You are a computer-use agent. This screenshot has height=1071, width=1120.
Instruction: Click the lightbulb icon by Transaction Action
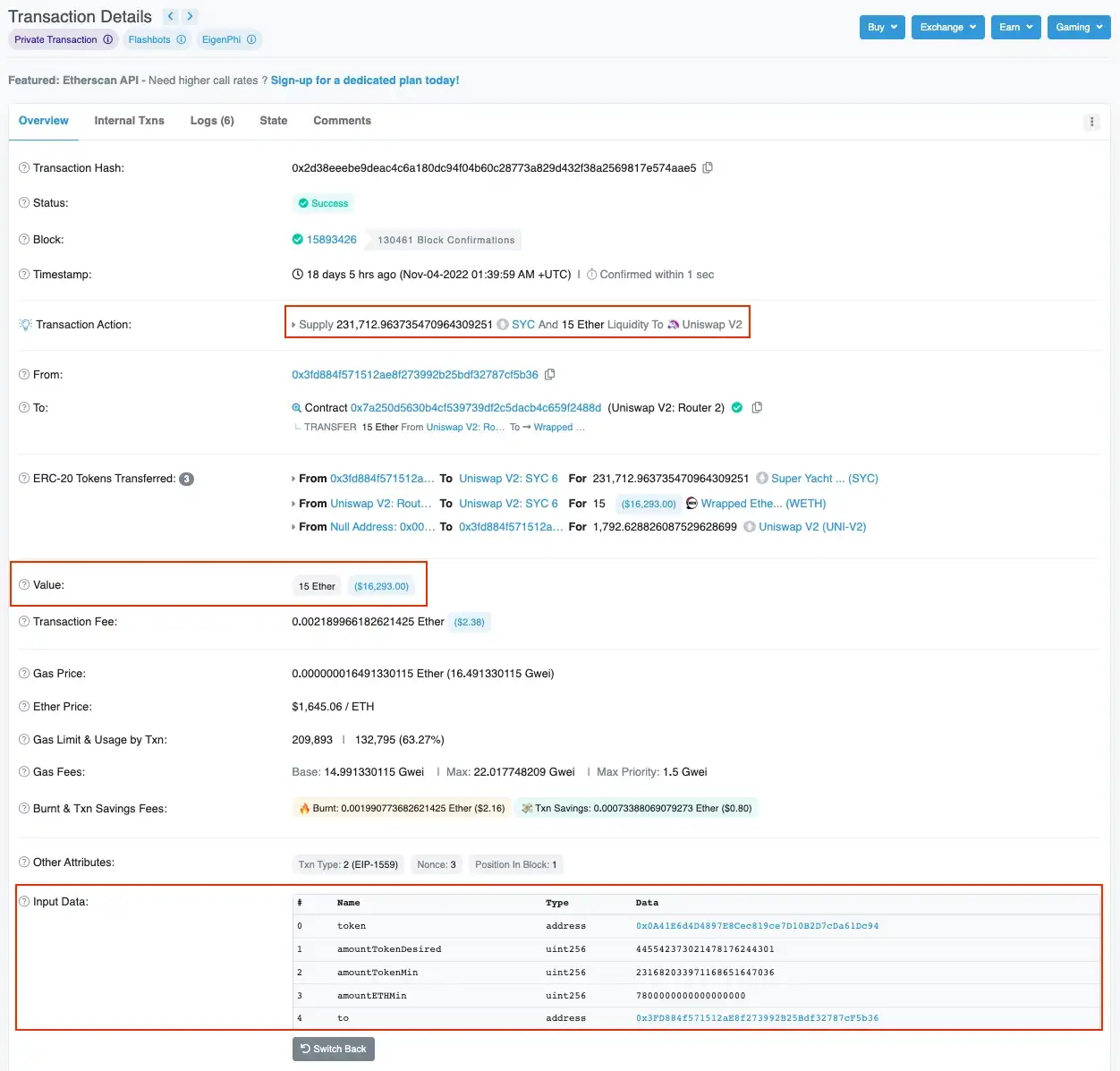click(x=25, y=324)
